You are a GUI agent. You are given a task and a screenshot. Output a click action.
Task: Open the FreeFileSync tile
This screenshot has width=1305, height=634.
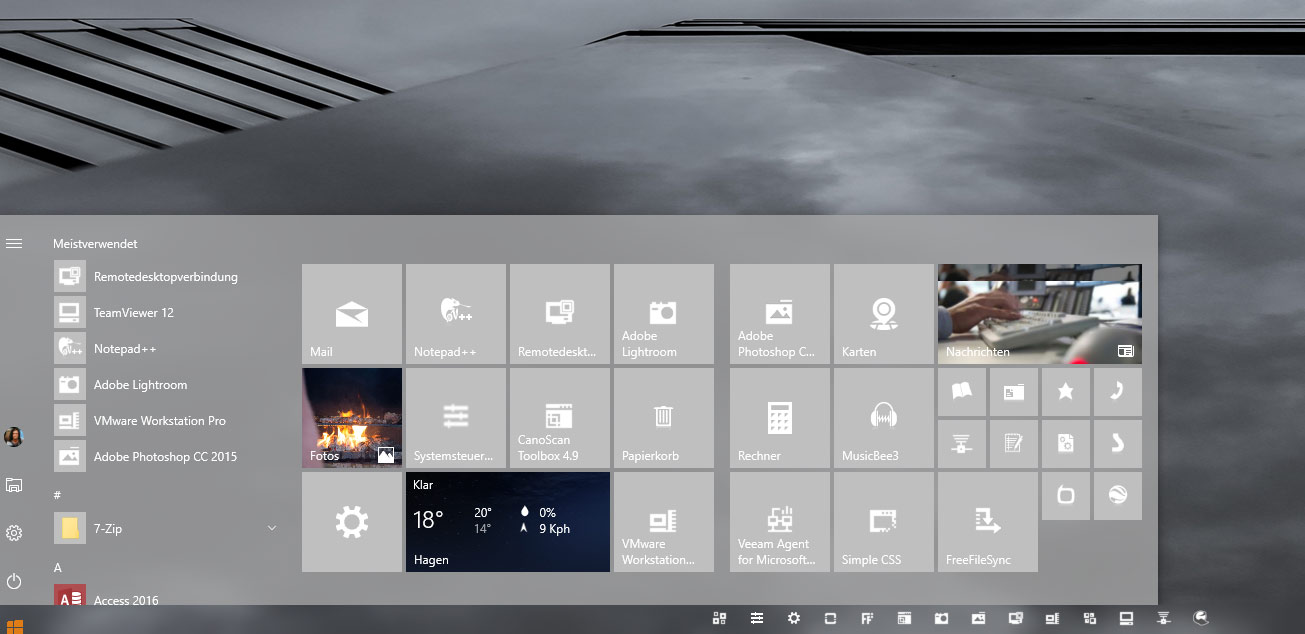point(988,522)
